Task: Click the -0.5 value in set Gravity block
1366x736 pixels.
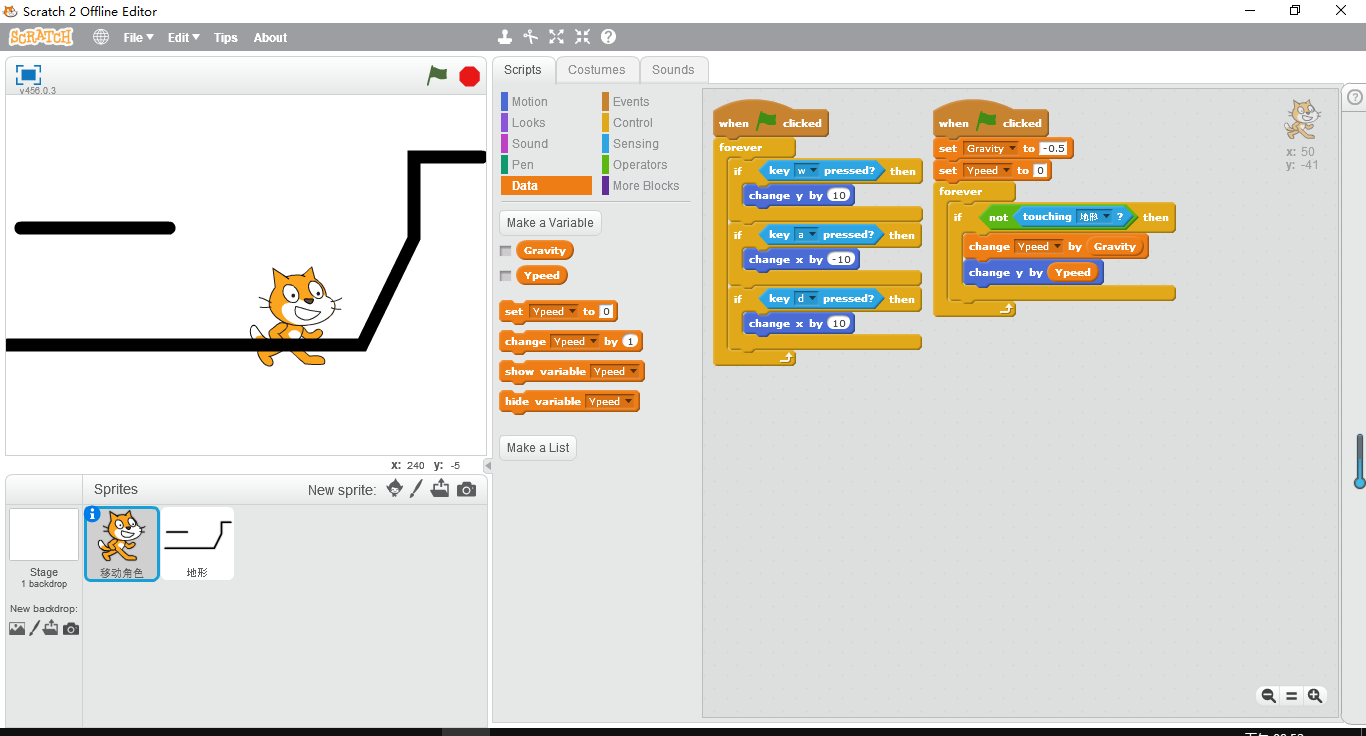Action: (1054, 149)
